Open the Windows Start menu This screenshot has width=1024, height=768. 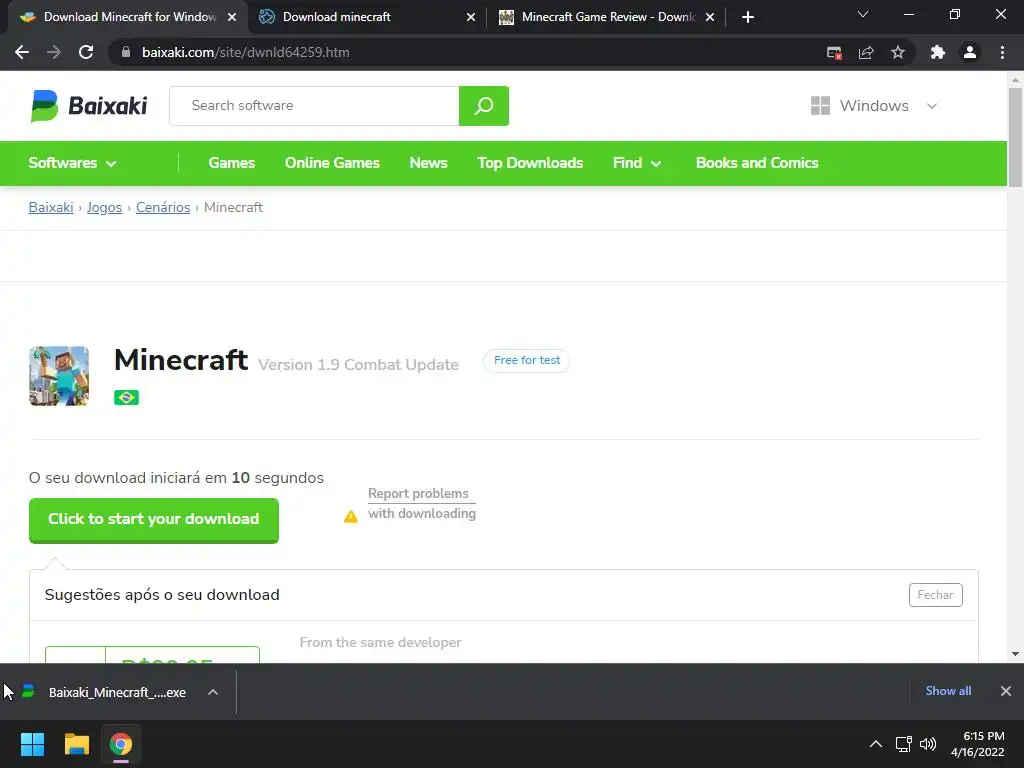[32, 744]
